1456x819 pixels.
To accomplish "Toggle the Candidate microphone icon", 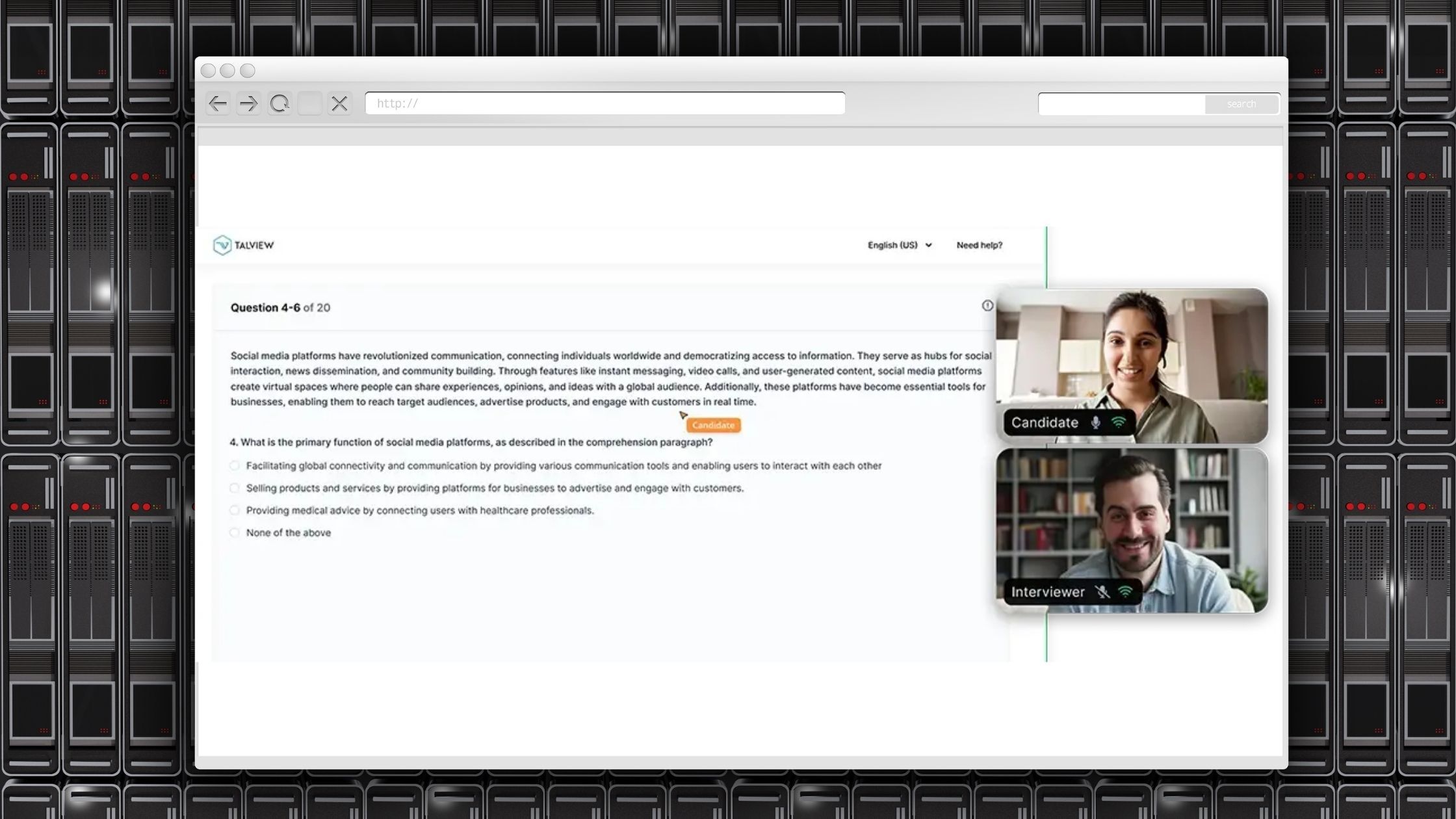I will pos(1096,422).
